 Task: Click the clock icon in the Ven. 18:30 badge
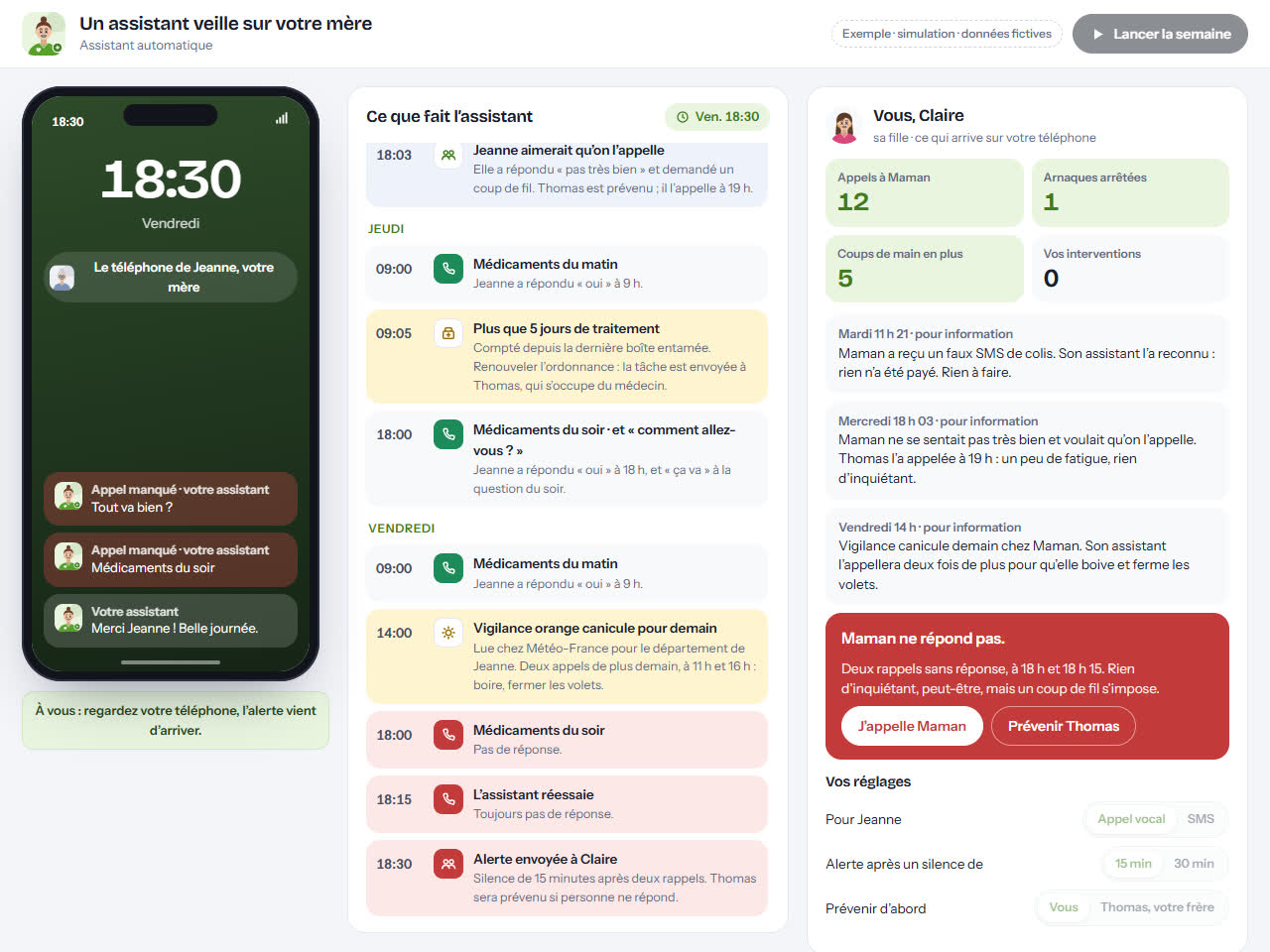tap(683, 117)
